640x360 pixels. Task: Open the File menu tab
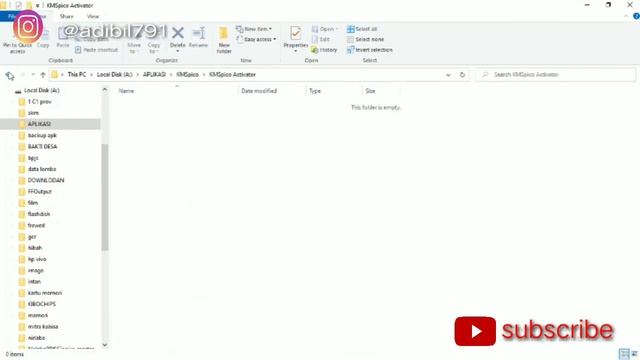pyautogui.click(x=11, y=16)
